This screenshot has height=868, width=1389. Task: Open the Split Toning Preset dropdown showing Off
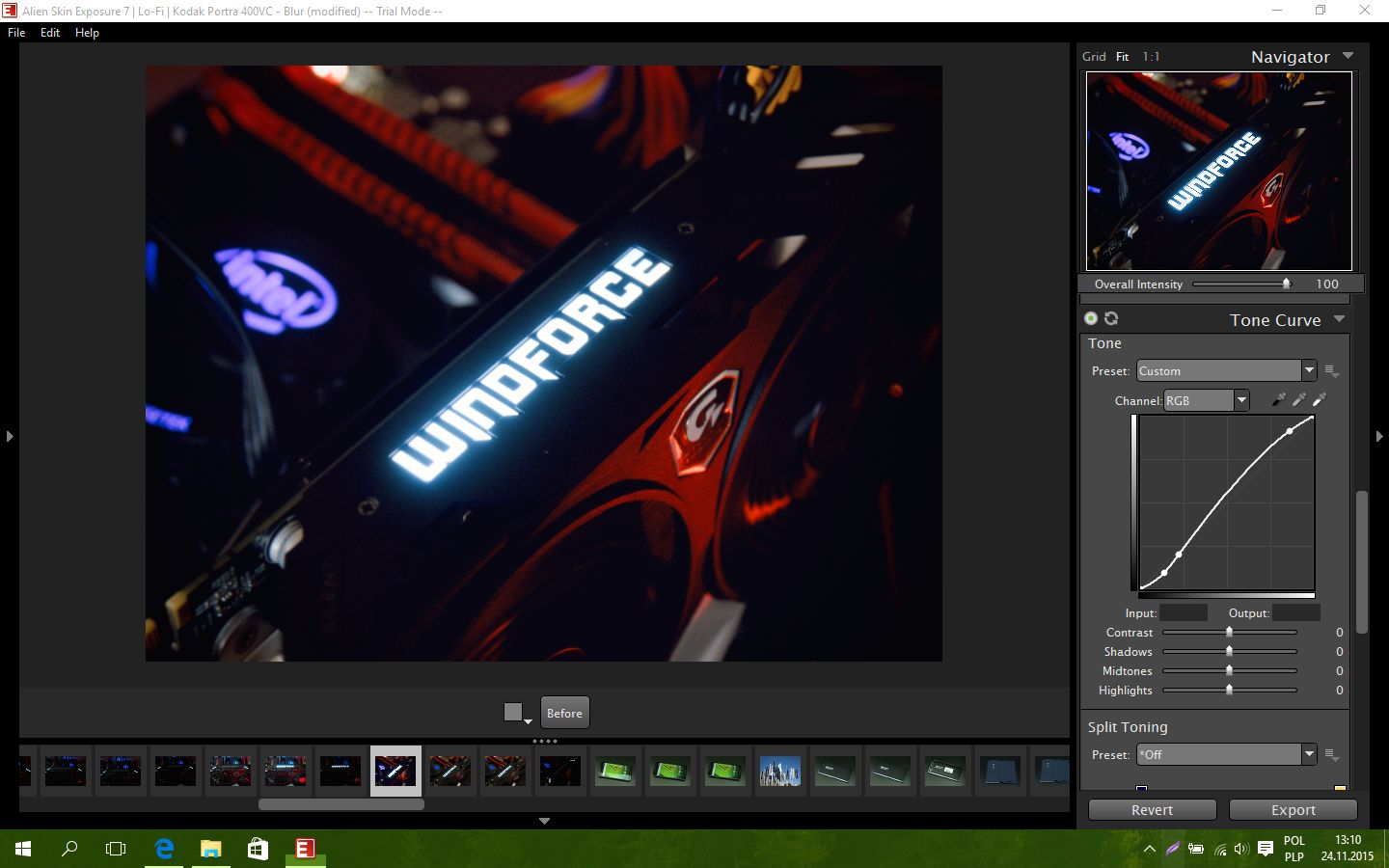click(1226, 755)
